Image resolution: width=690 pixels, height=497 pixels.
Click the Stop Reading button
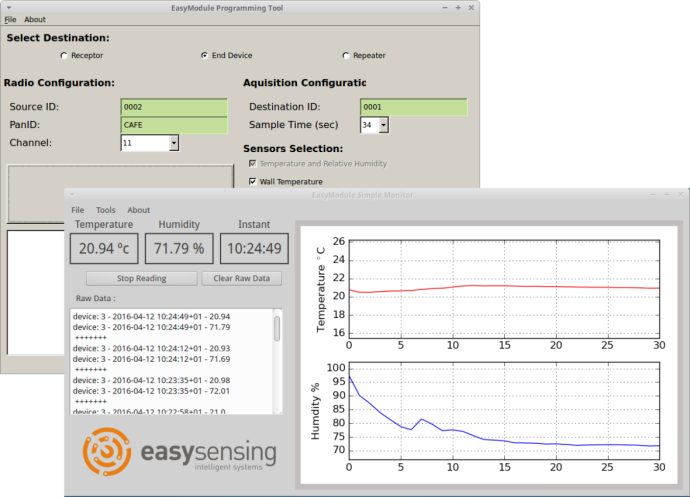click(x=142, y=278)
